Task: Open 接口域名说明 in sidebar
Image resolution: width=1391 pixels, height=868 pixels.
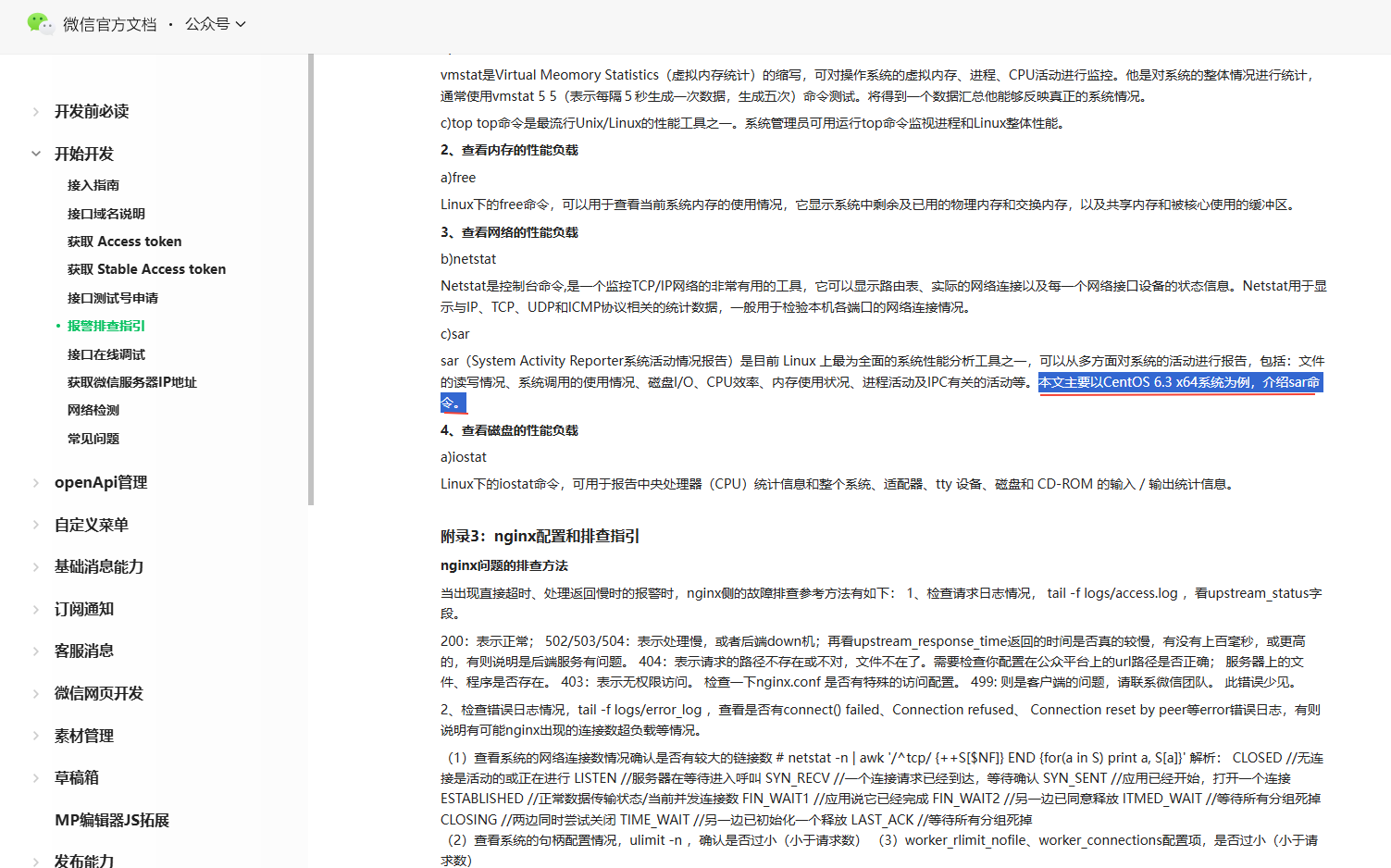Action: [106, 214]
